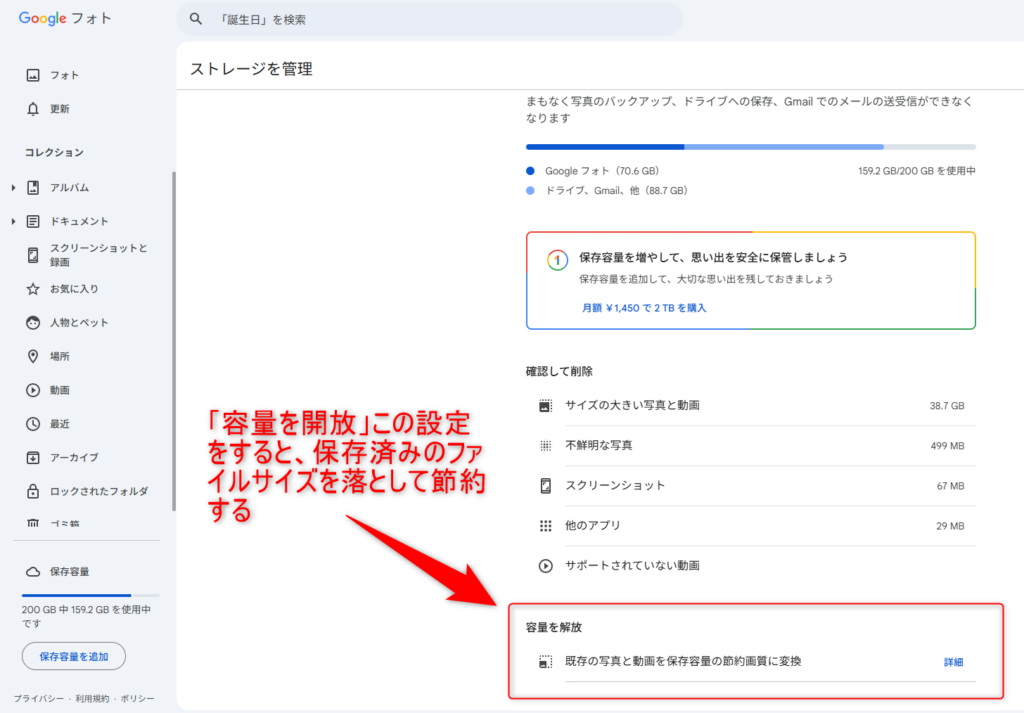This screenshot has height=713, width=1024.
Task: Click the 人物とペット face icon
Action: click(33, 323)
